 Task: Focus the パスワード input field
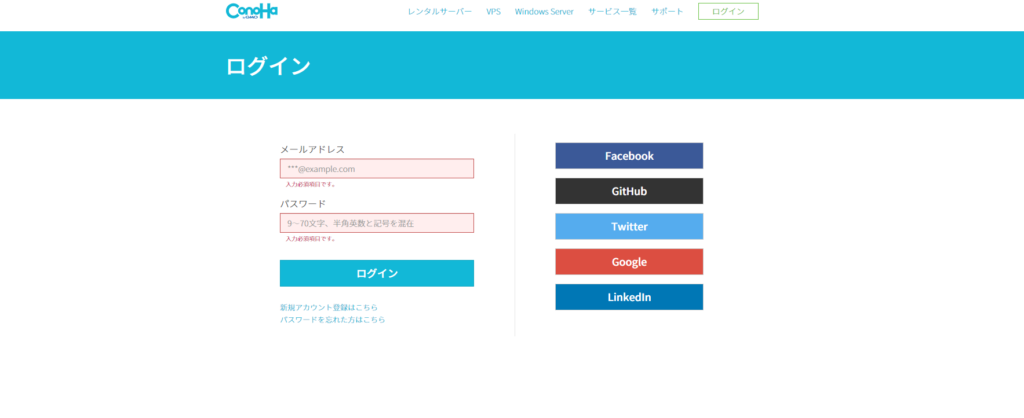377,223
